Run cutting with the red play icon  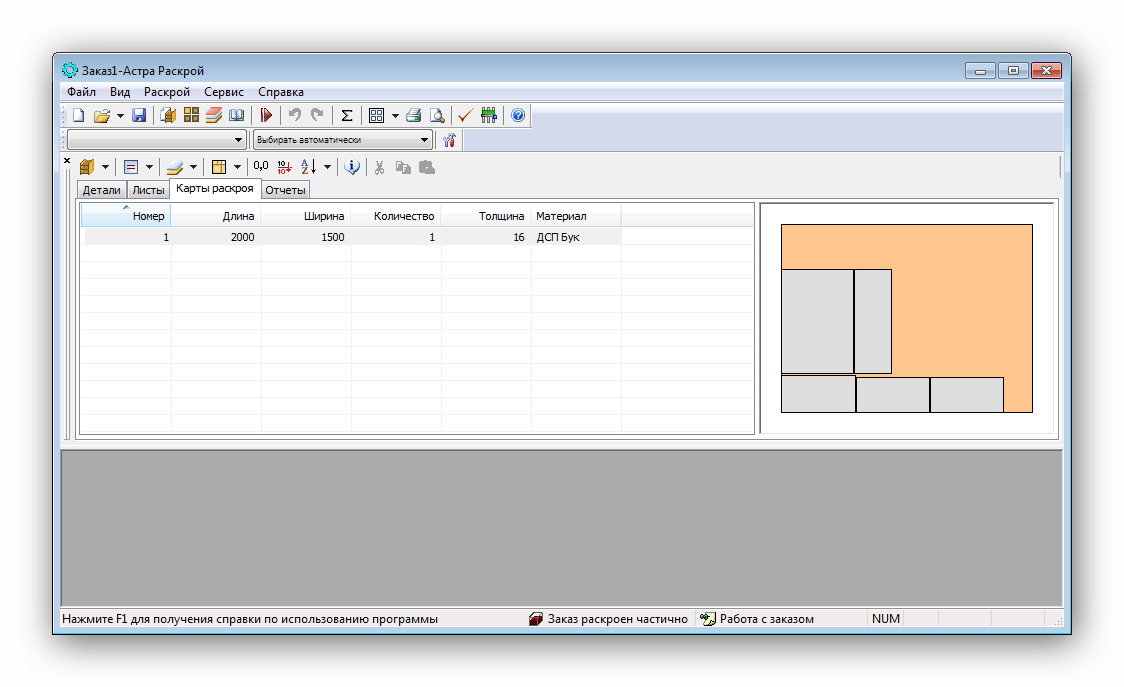[266, 115]
